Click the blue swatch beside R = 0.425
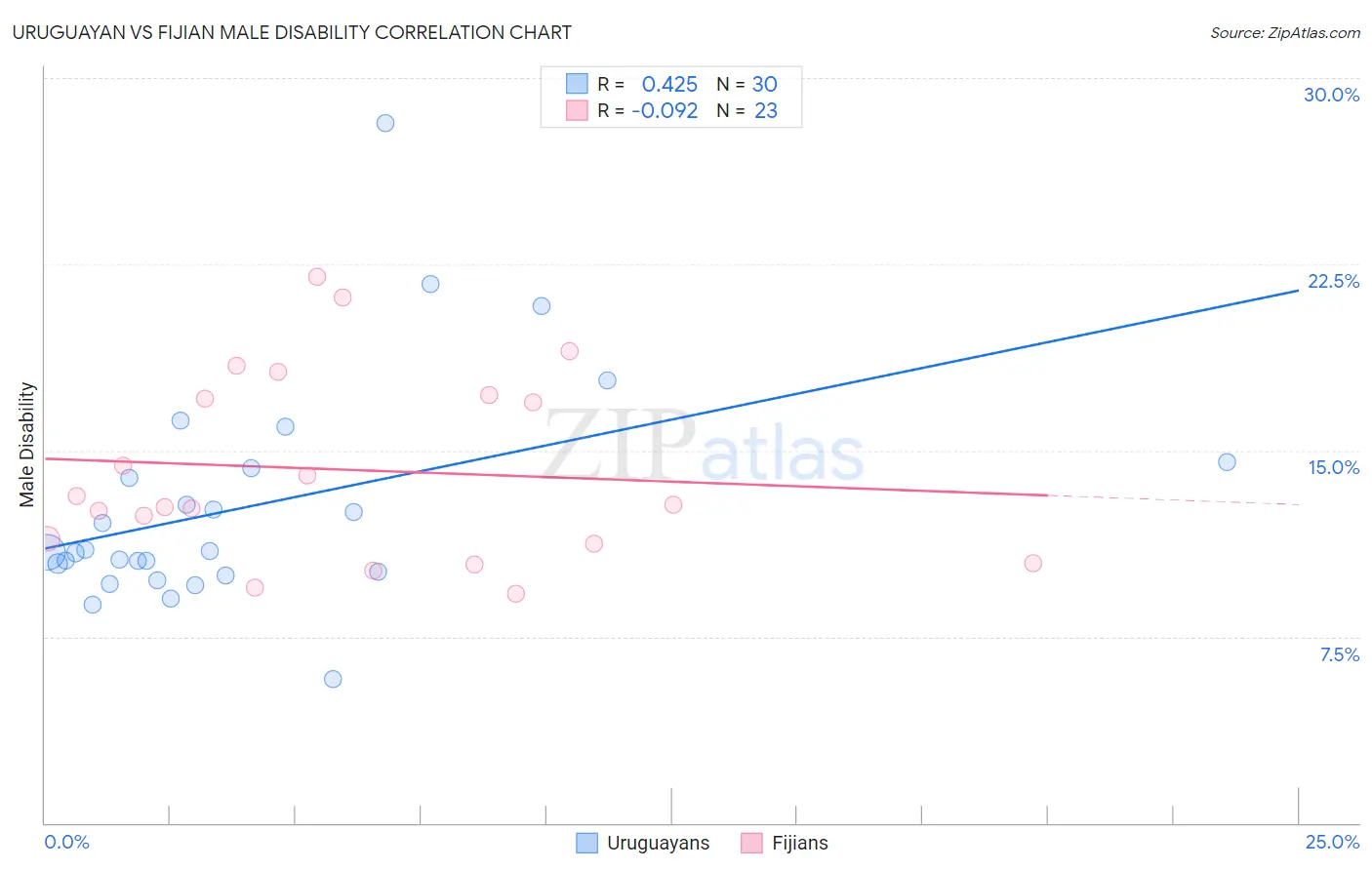 (x=578, y=84)
